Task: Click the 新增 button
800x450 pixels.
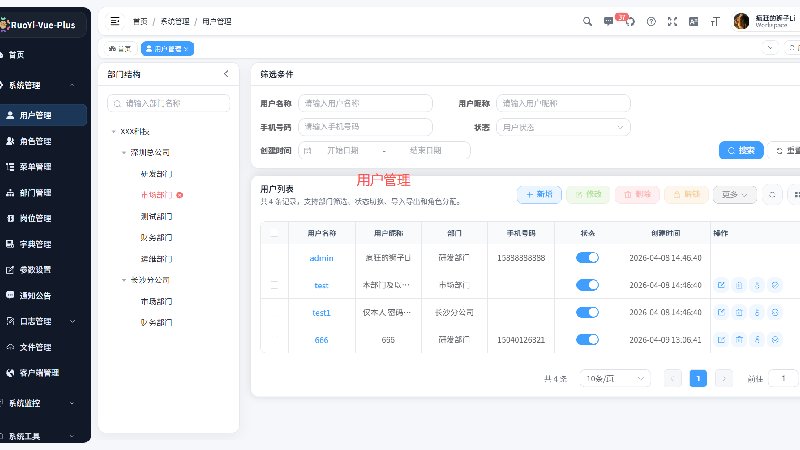Action: click(x=539, y=194)
